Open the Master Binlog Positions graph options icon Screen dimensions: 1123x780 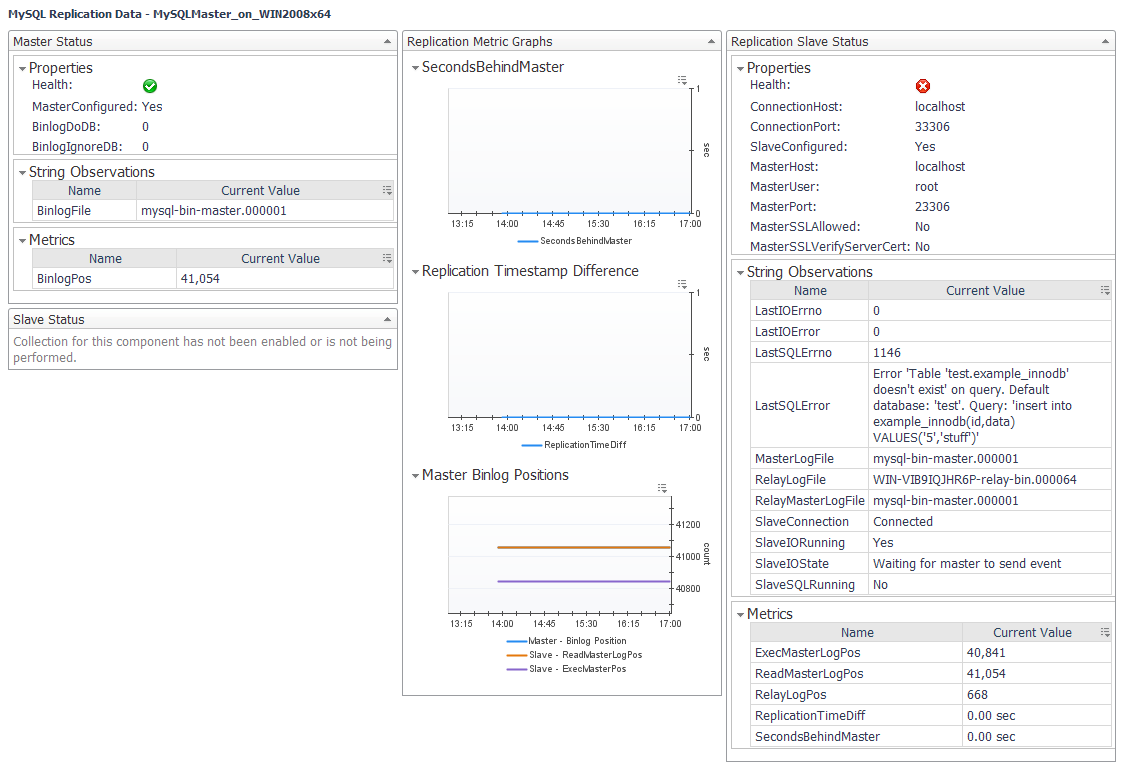pyautogui.click(x=662, y=488)
